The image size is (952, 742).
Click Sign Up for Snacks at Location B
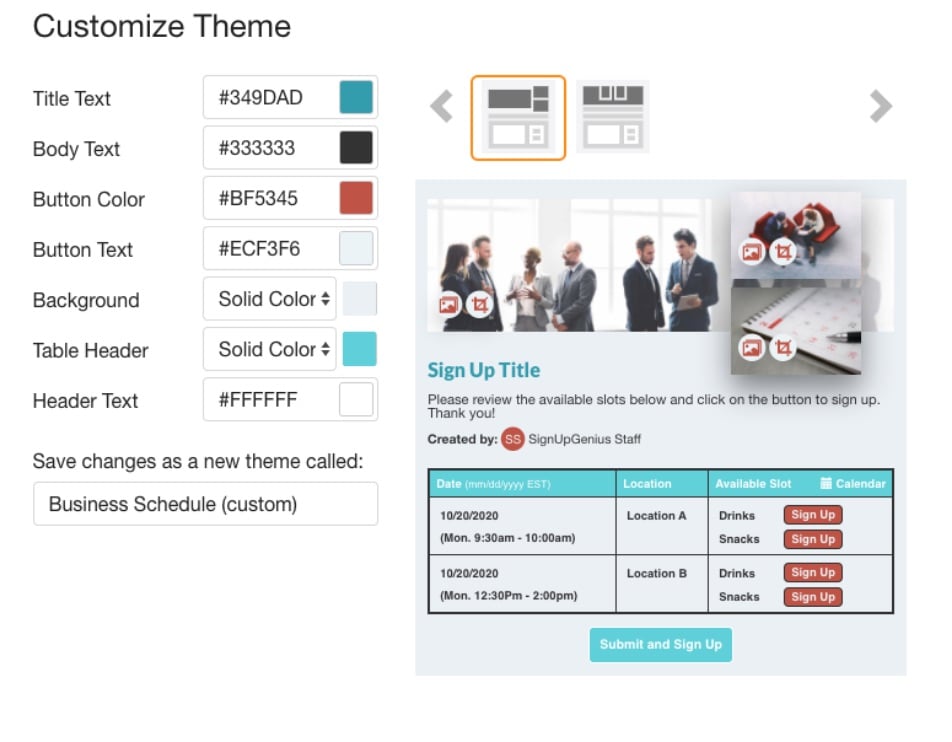pyautogui.click(x=812, y=596)
